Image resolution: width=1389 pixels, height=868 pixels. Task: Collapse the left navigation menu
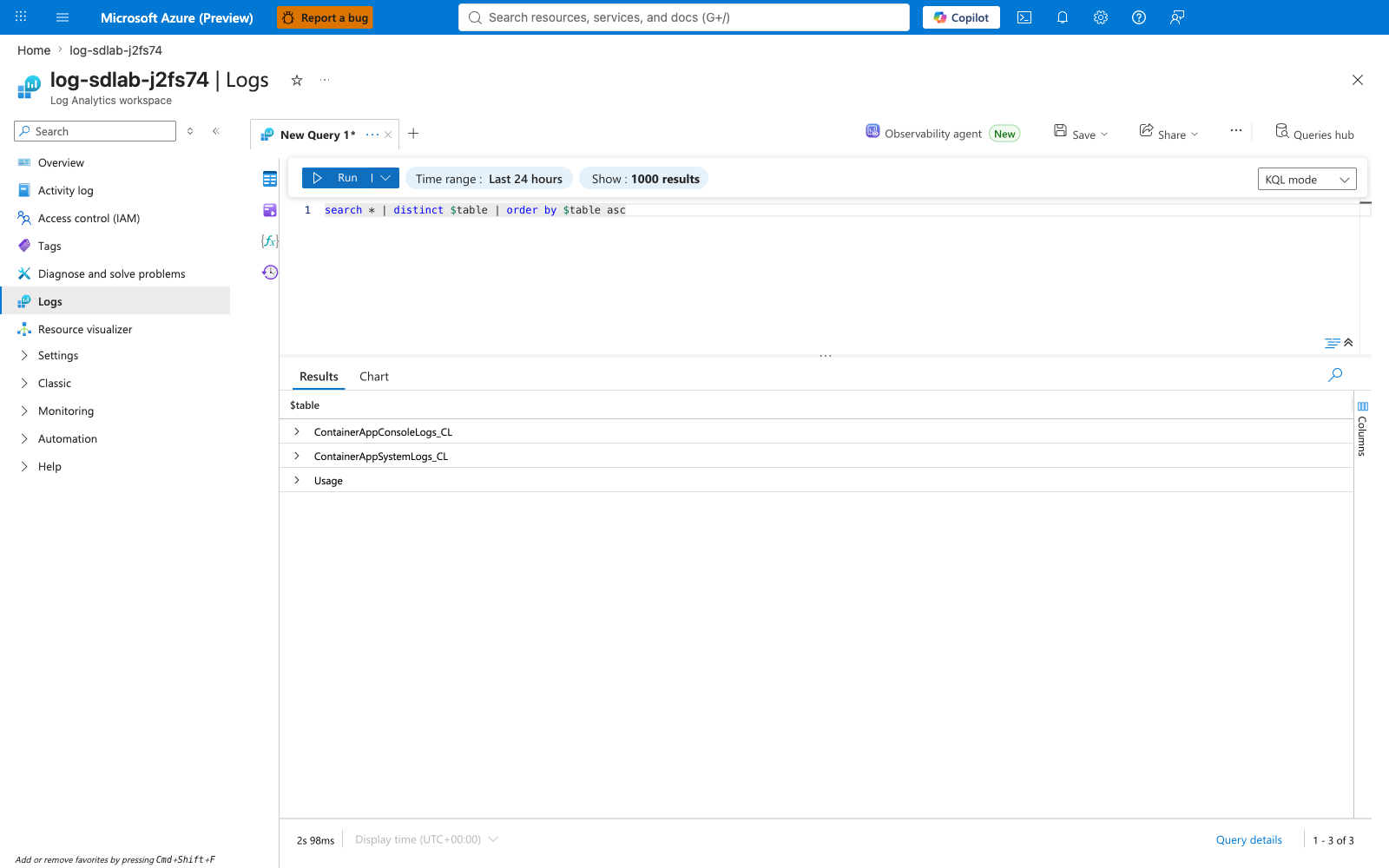pos(216,131)
